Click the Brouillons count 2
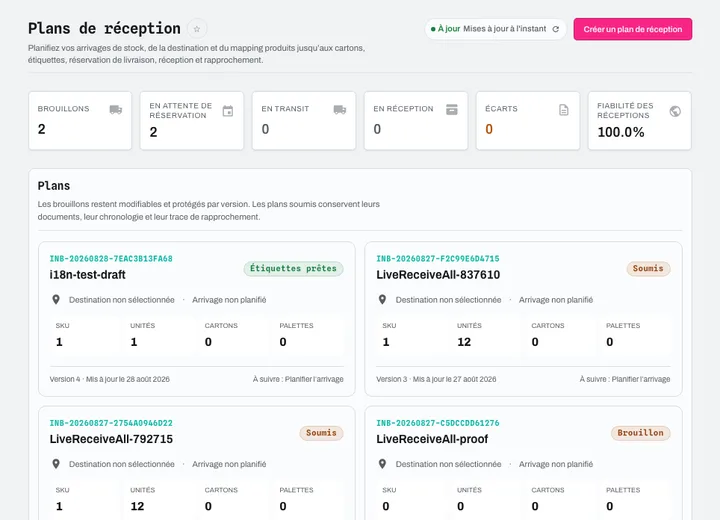Image resolution: width=720 pixels, height=520 pixels. tap(42, 129)
